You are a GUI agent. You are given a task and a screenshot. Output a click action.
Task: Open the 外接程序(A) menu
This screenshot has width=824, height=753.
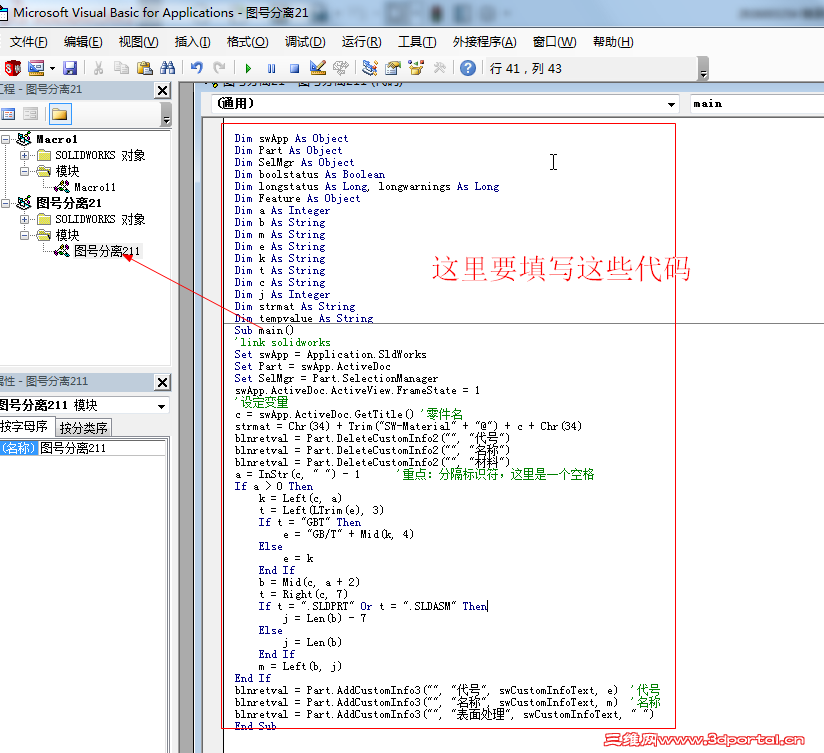click(485, 42)
